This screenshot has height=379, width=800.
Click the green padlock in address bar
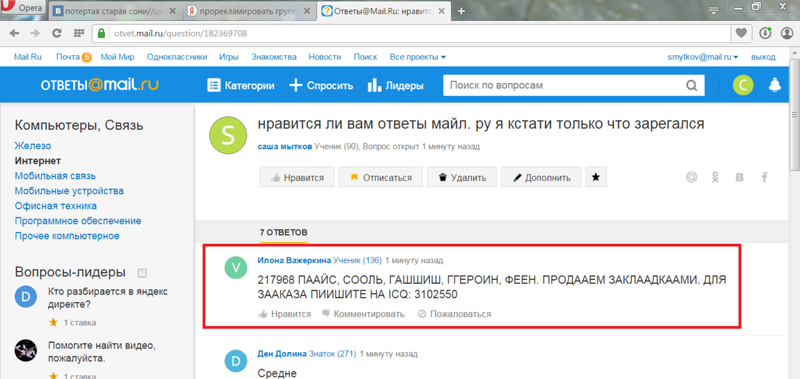102,33
